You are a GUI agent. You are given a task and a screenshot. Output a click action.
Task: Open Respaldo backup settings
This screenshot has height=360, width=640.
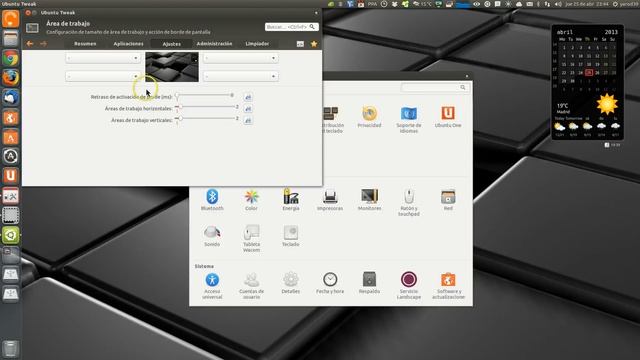(369, 280)
